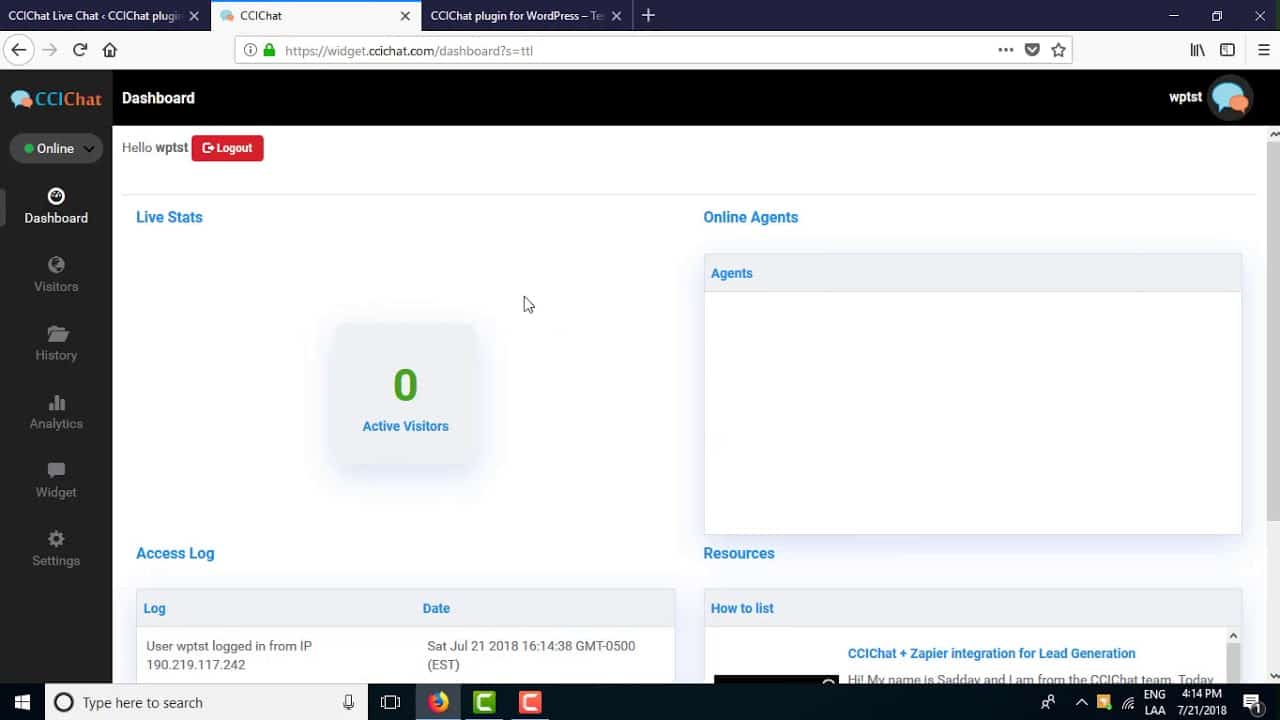Image resolution: width=1280 pixels, height=720 pixels.
Task: Click the green Camtasia taskbar icon
Action: click(x=484, y=702)
